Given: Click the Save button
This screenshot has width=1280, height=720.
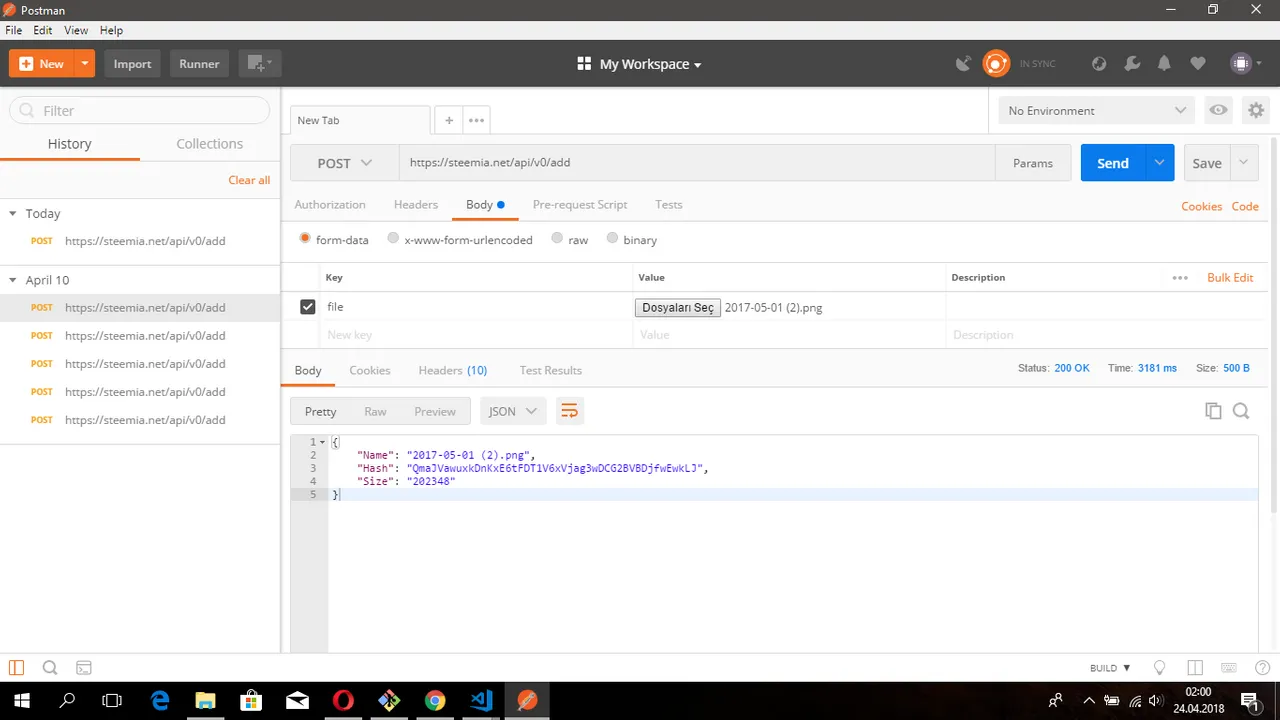Looking at the screenshot, I should click(1206, 163).
